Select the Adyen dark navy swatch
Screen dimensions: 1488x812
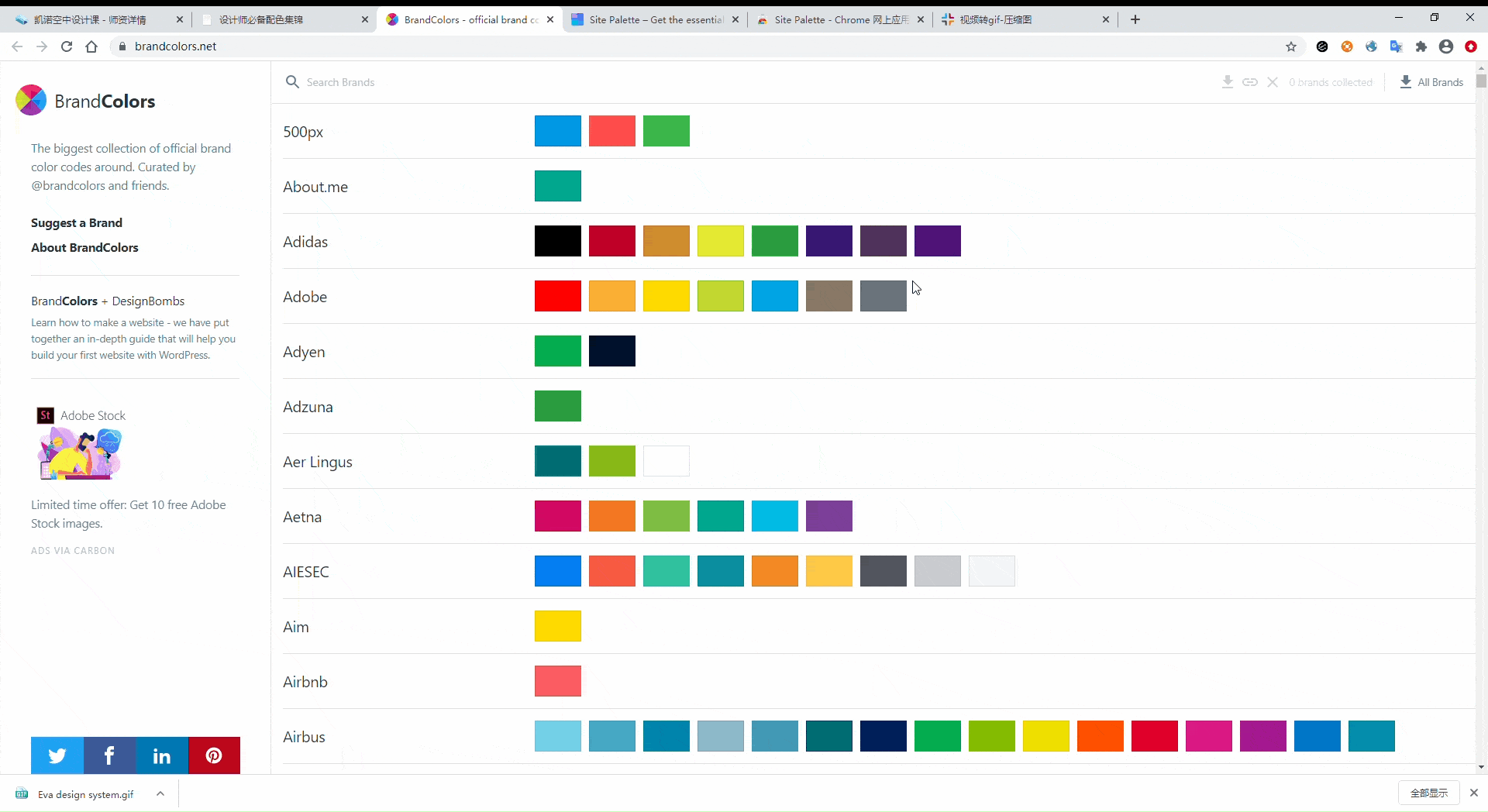[612, 351]
